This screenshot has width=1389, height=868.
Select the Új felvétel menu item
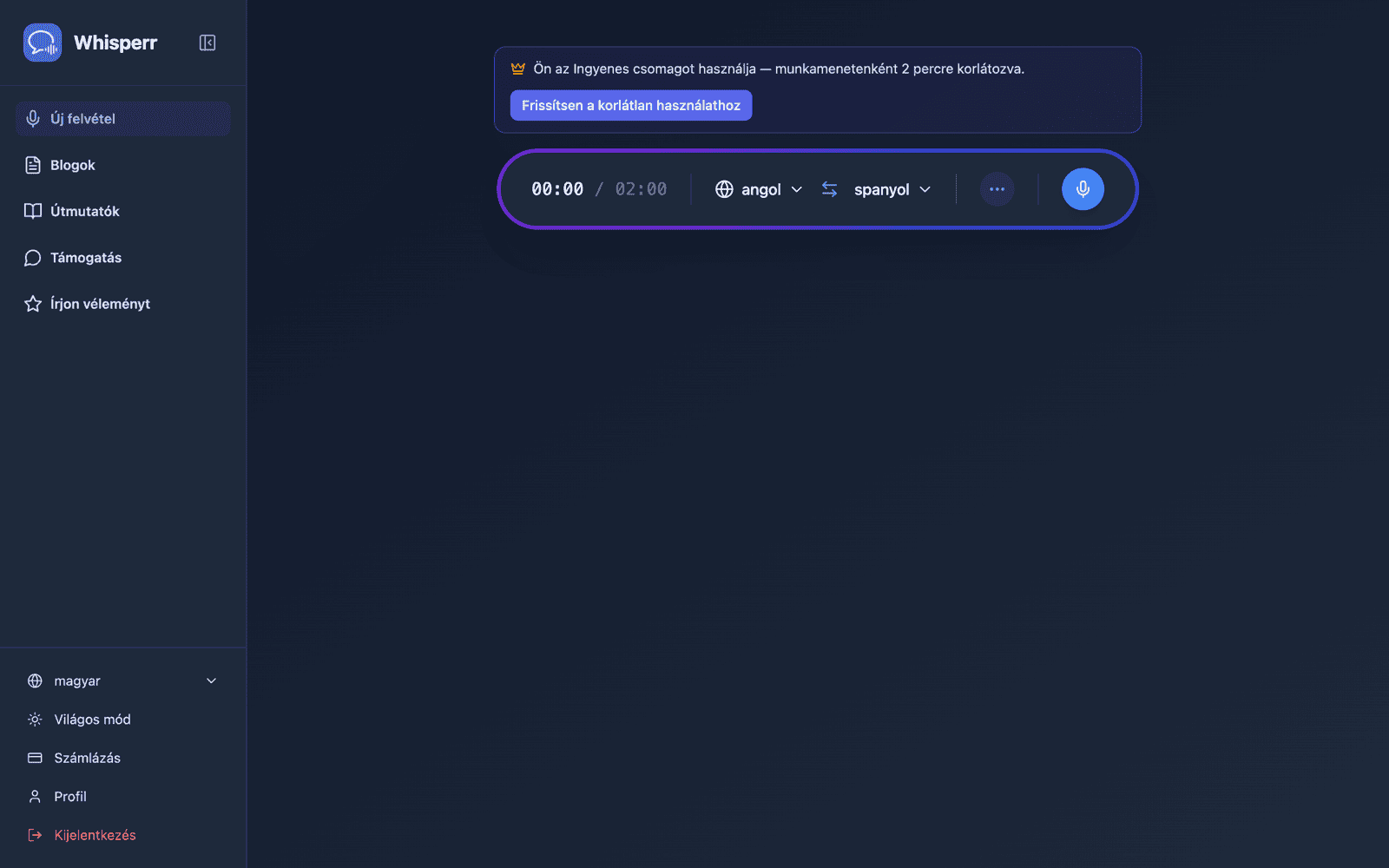122,119
